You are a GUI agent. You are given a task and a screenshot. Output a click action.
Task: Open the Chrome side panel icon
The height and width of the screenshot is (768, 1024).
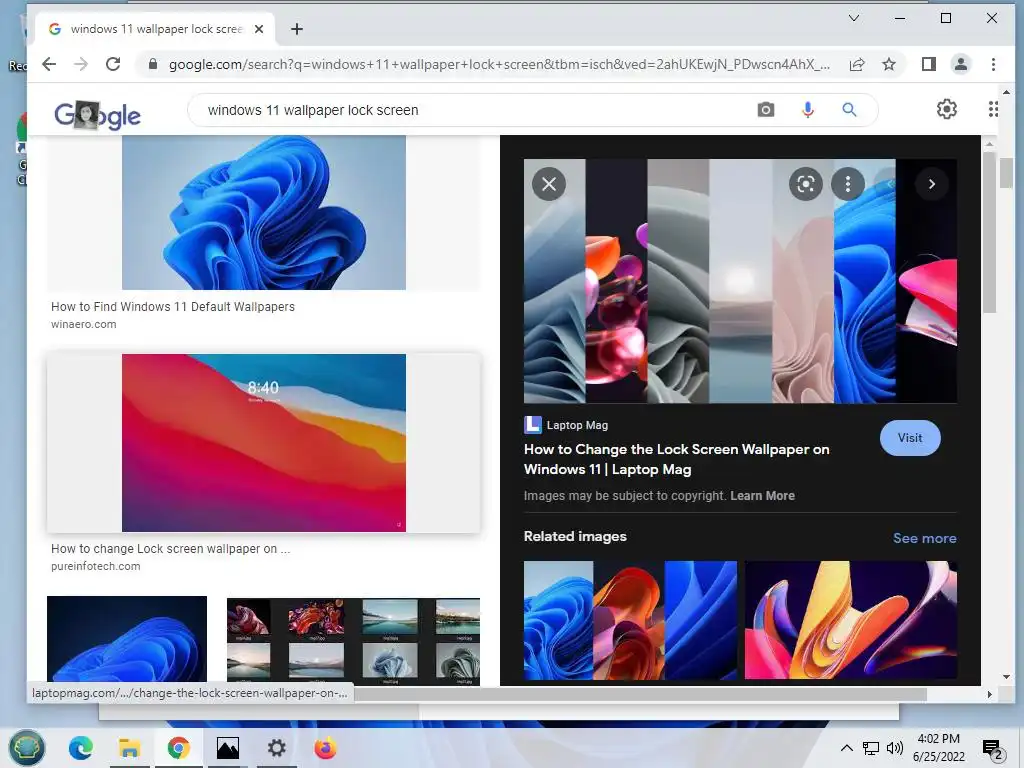[929, 64]
